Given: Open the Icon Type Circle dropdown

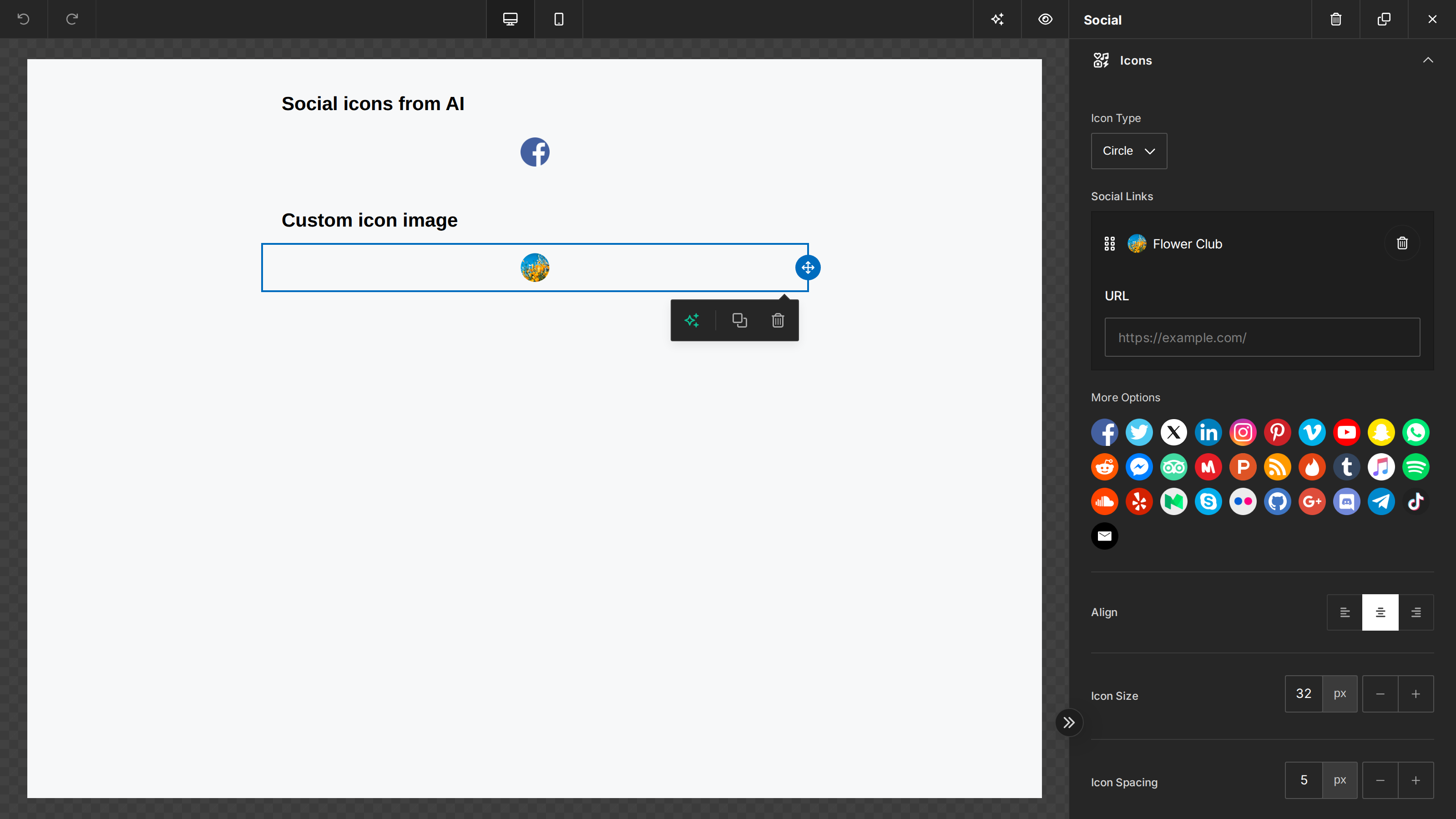Looking at the screenshot, I should [1129, 151].
